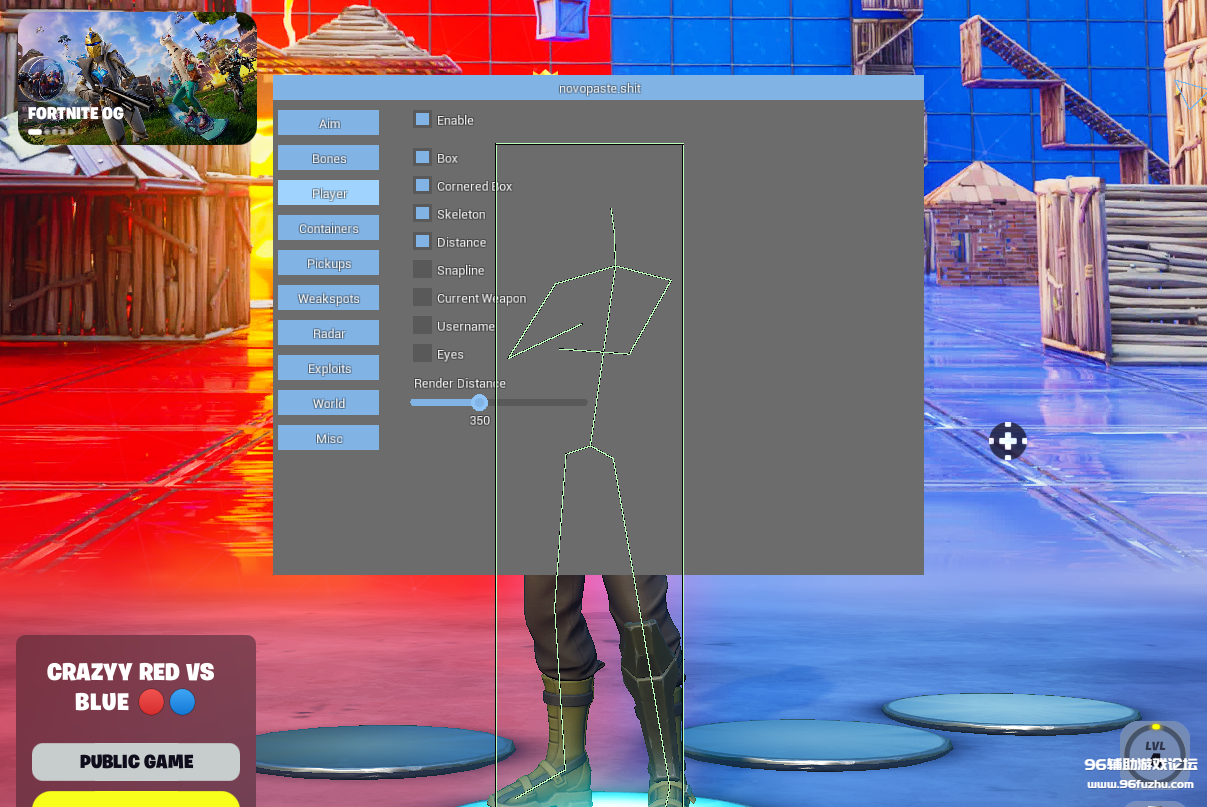
Task: Toggle the Enable checkbox
Action: pyautogui.click(x=422, y=119)
